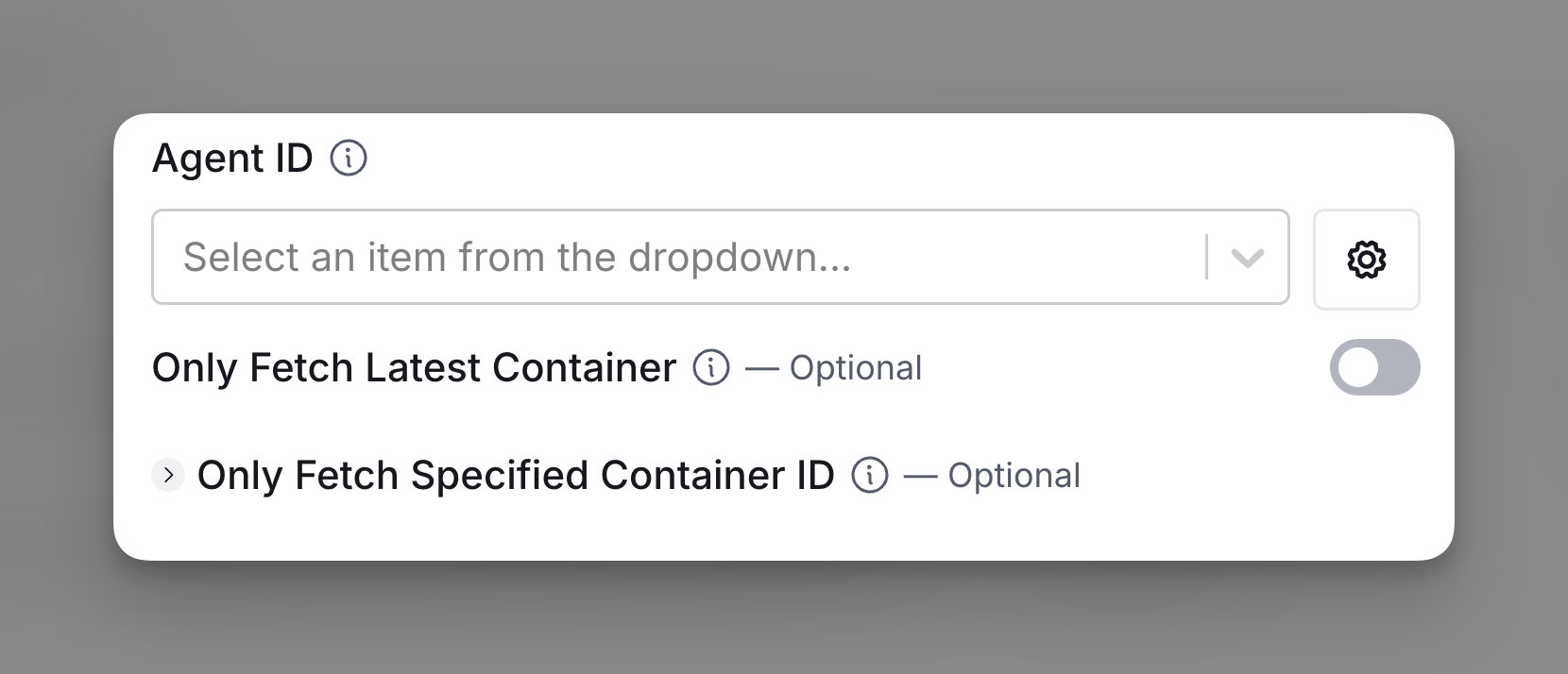
Task: Expand Only Fetch Specified Container ID section
Action: click(168, 475)
